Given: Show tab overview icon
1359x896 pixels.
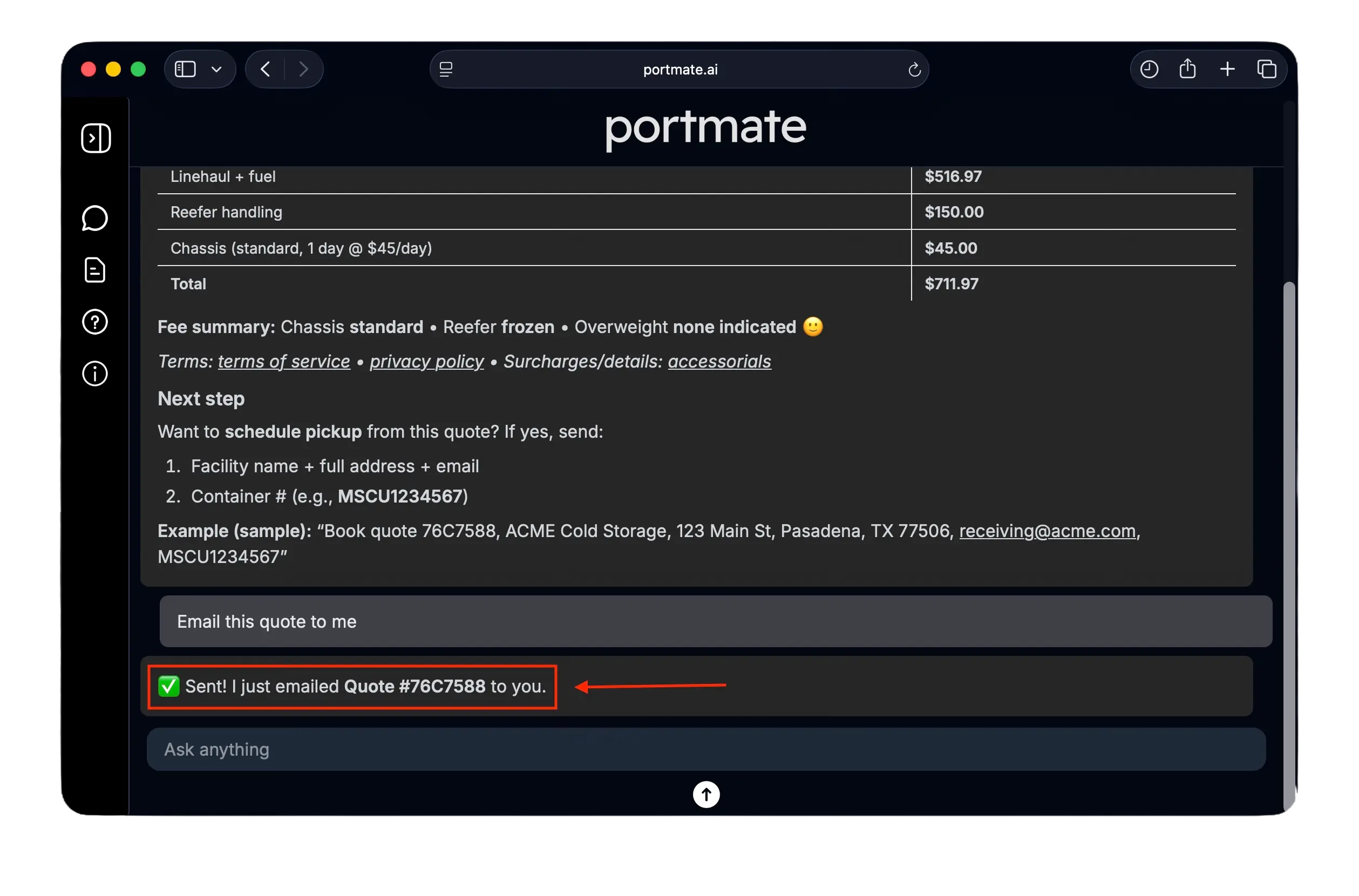Looking at the screenshot, I should (x=1267, y=69).
